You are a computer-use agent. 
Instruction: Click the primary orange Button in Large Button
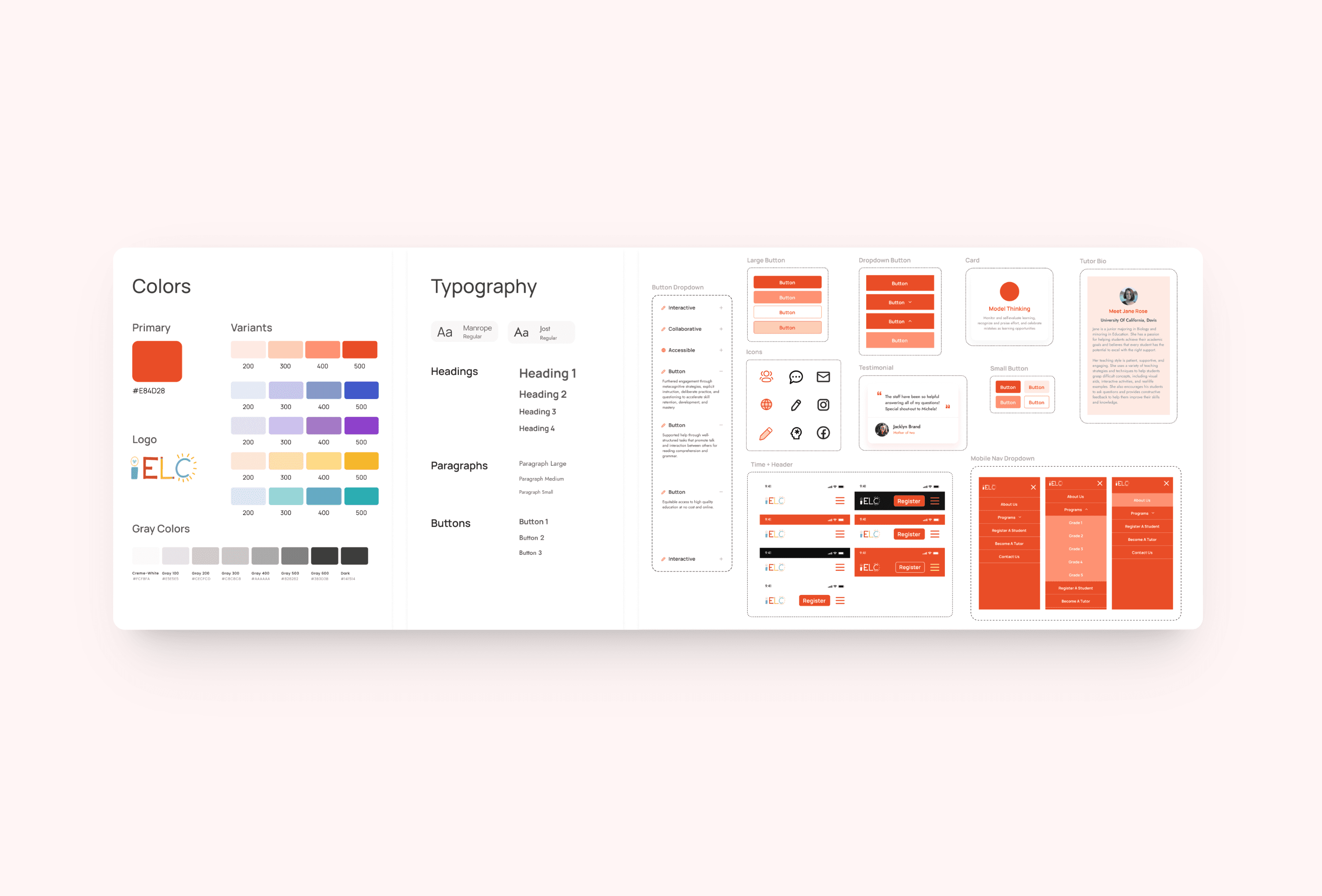[789, 283]
